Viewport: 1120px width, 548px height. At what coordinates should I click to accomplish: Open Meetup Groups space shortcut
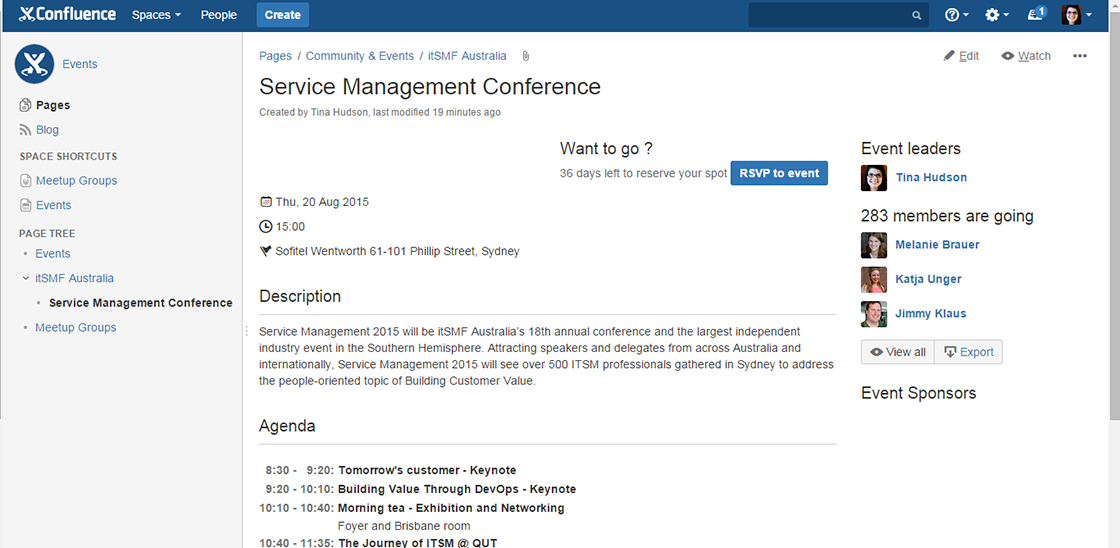pos(76,181)
